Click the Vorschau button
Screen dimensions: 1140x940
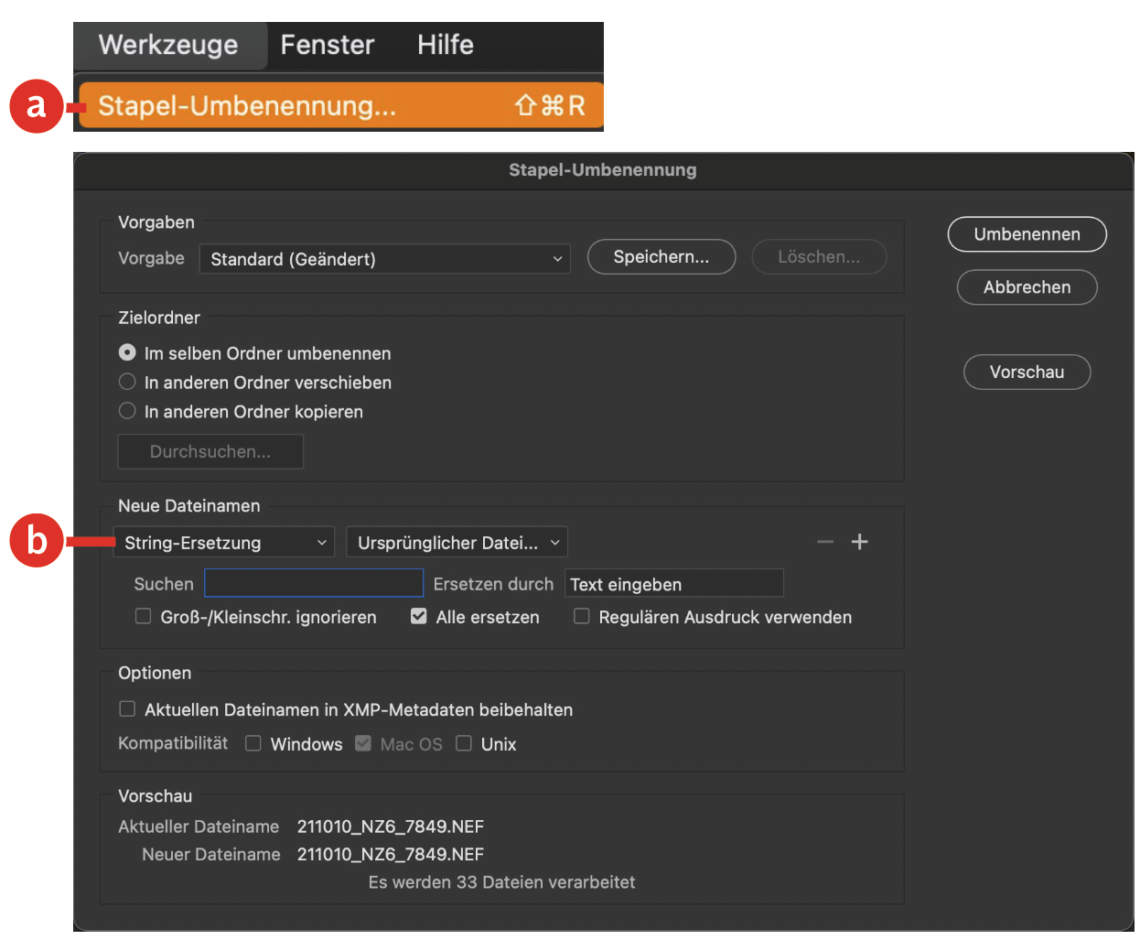[x=1027, y=371]
